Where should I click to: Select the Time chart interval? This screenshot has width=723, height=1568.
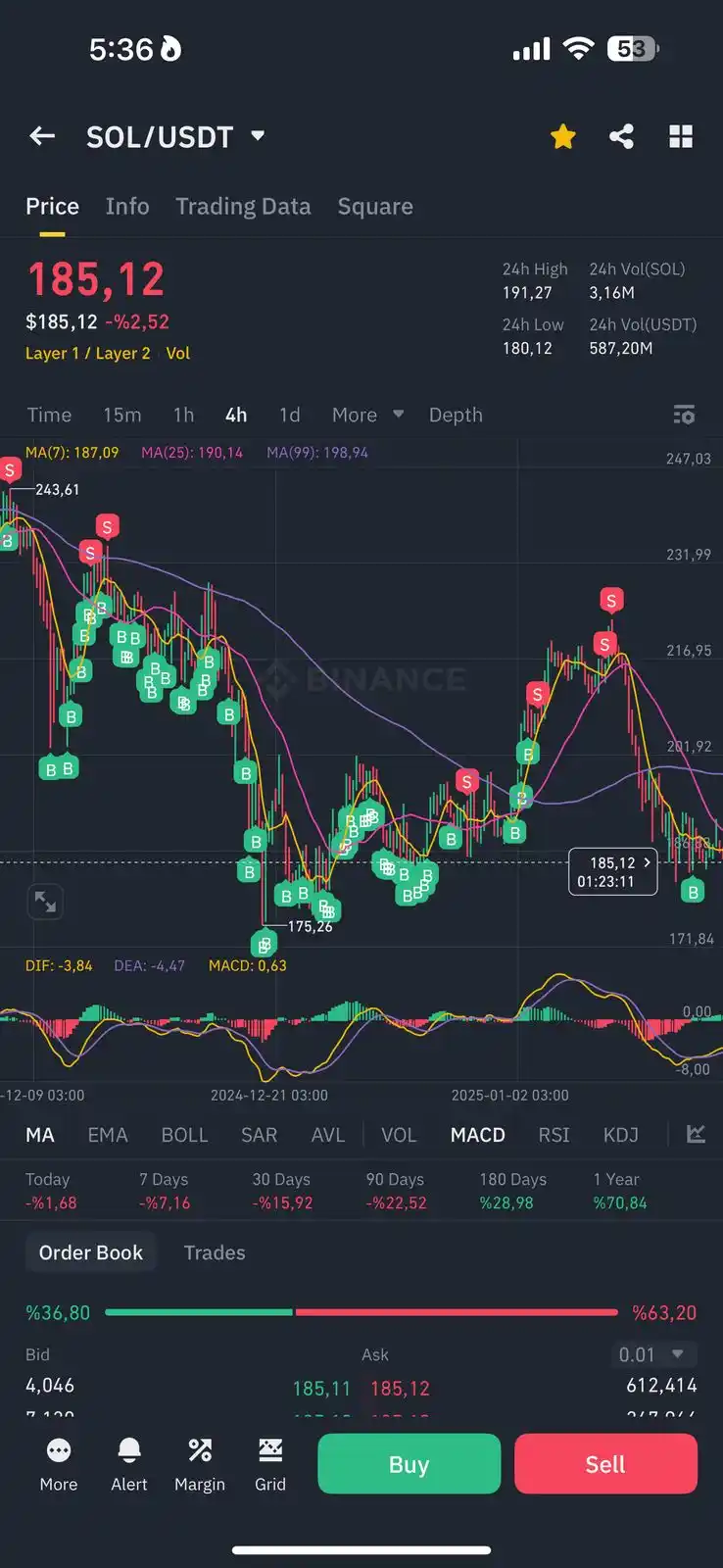[x=49, y=415]
